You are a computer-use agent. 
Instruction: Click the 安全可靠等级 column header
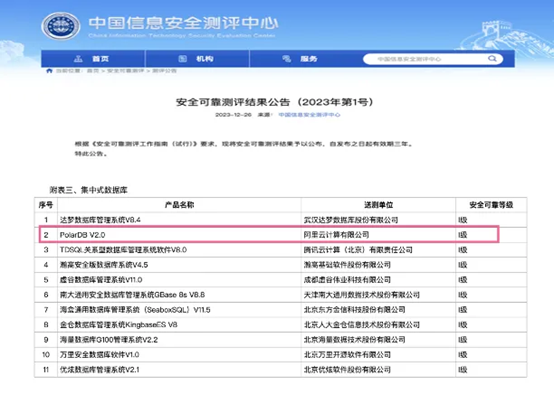pyautogui.click(x=491, y=205)
